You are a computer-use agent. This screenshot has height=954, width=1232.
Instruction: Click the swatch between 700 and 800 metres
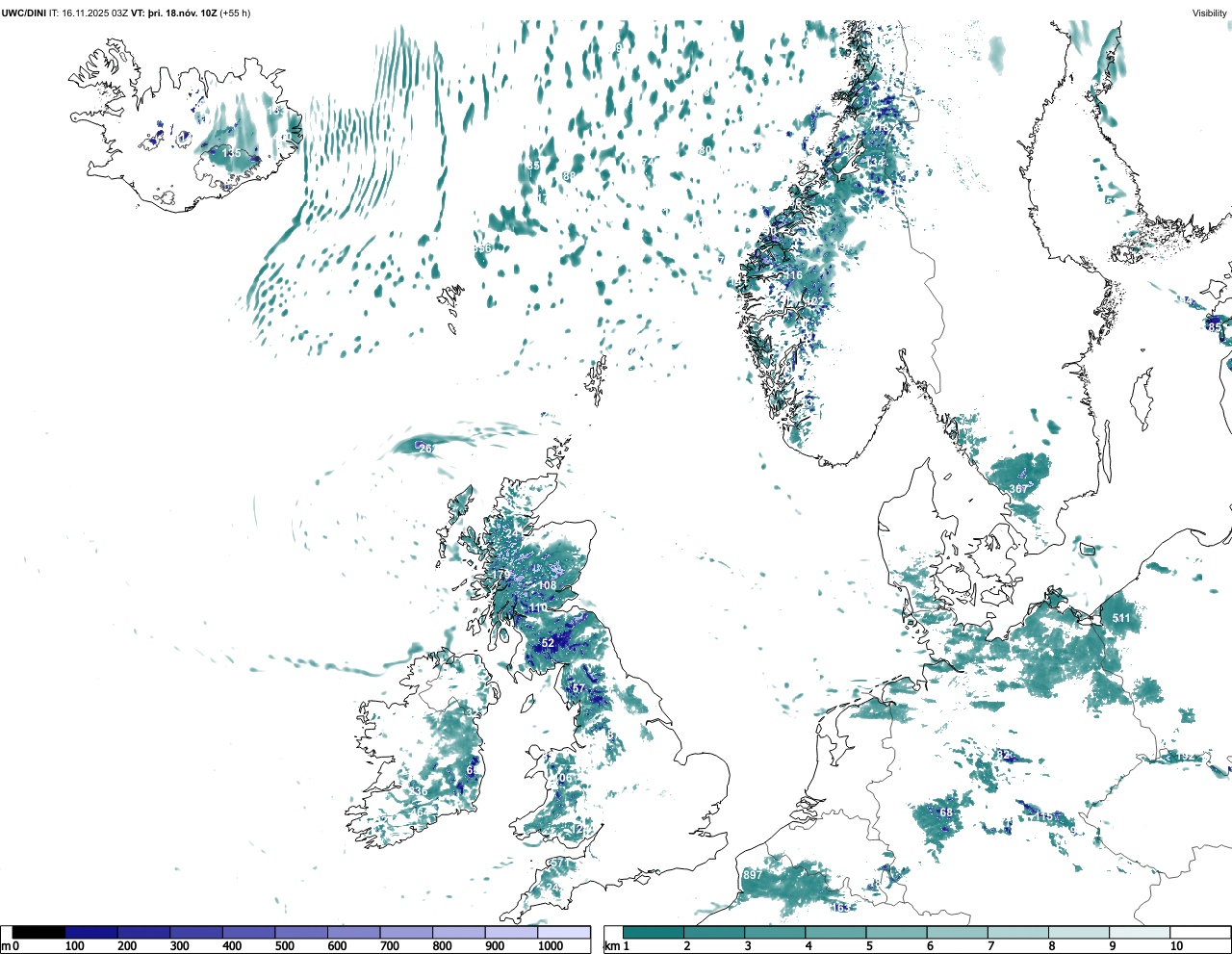pos(406,933)
